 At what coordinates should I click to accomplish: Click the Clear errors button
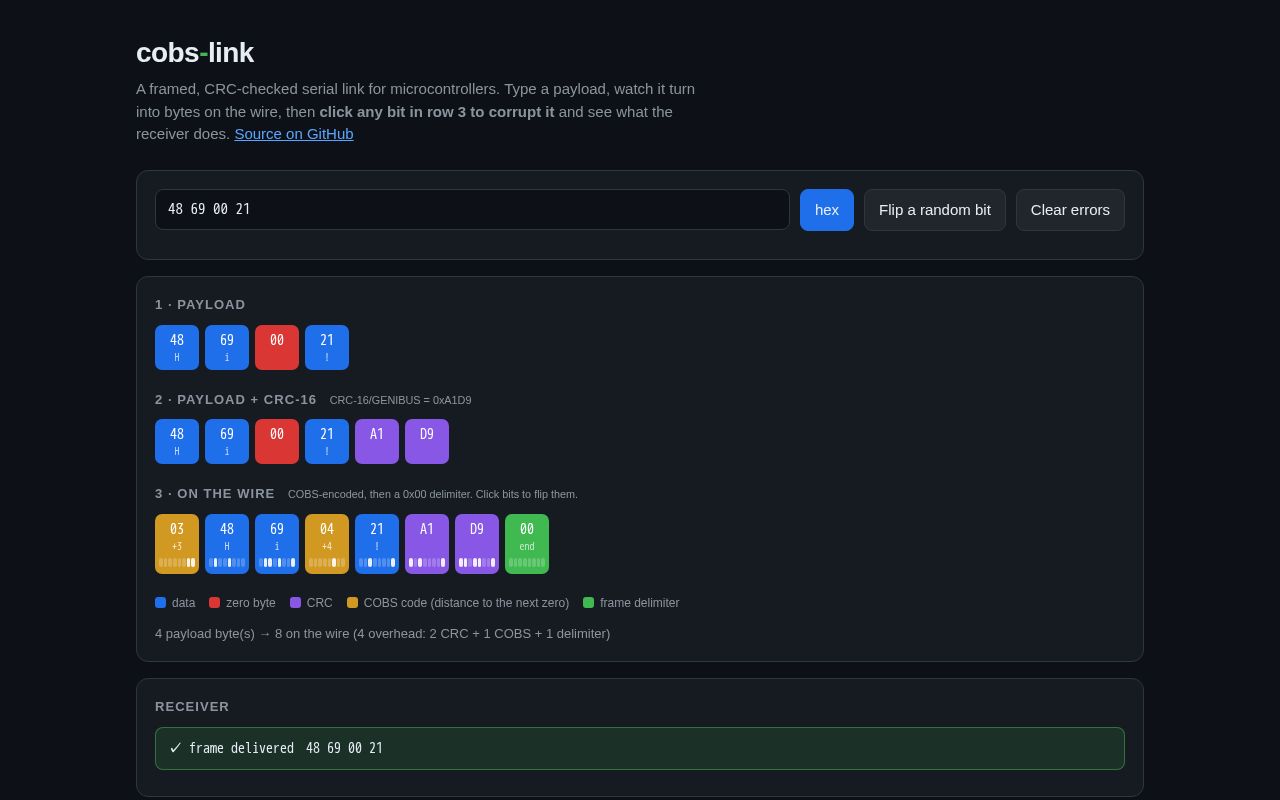click(x=1070, y=210)
